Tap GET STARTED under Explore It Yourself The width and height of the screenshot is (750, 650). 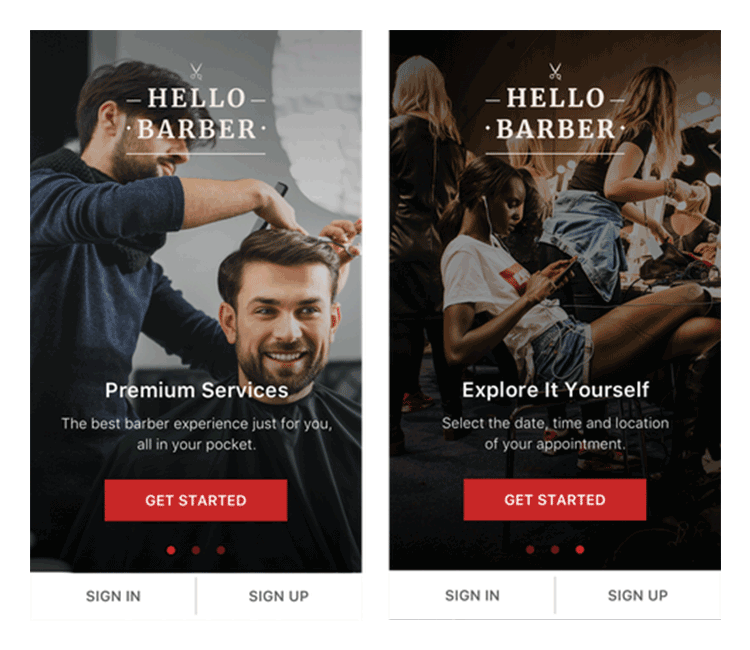[555, 500]
